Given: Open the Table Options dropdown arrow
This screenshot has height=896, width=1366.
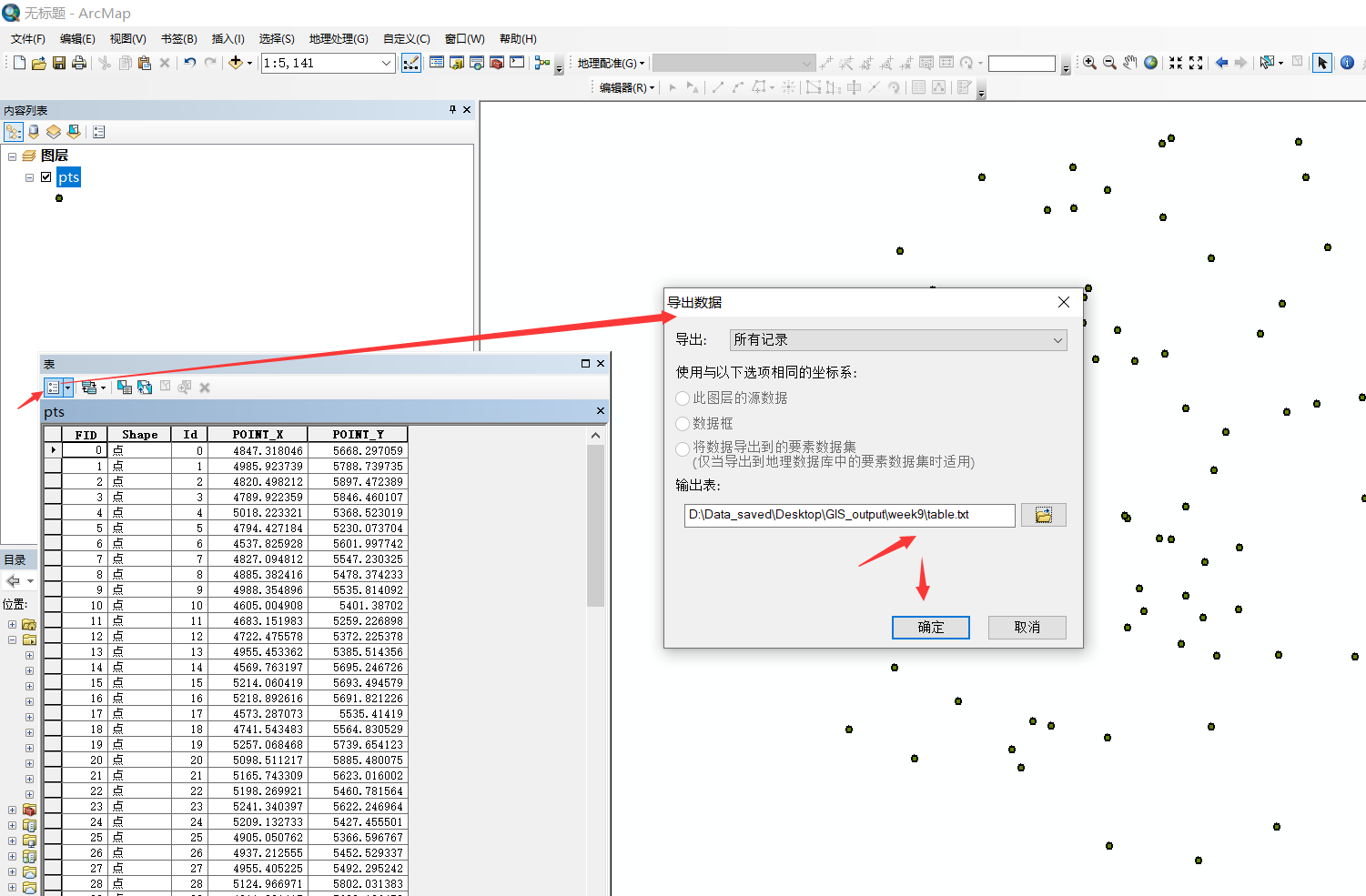Looking at the screenshot, I should click(68, 388).
